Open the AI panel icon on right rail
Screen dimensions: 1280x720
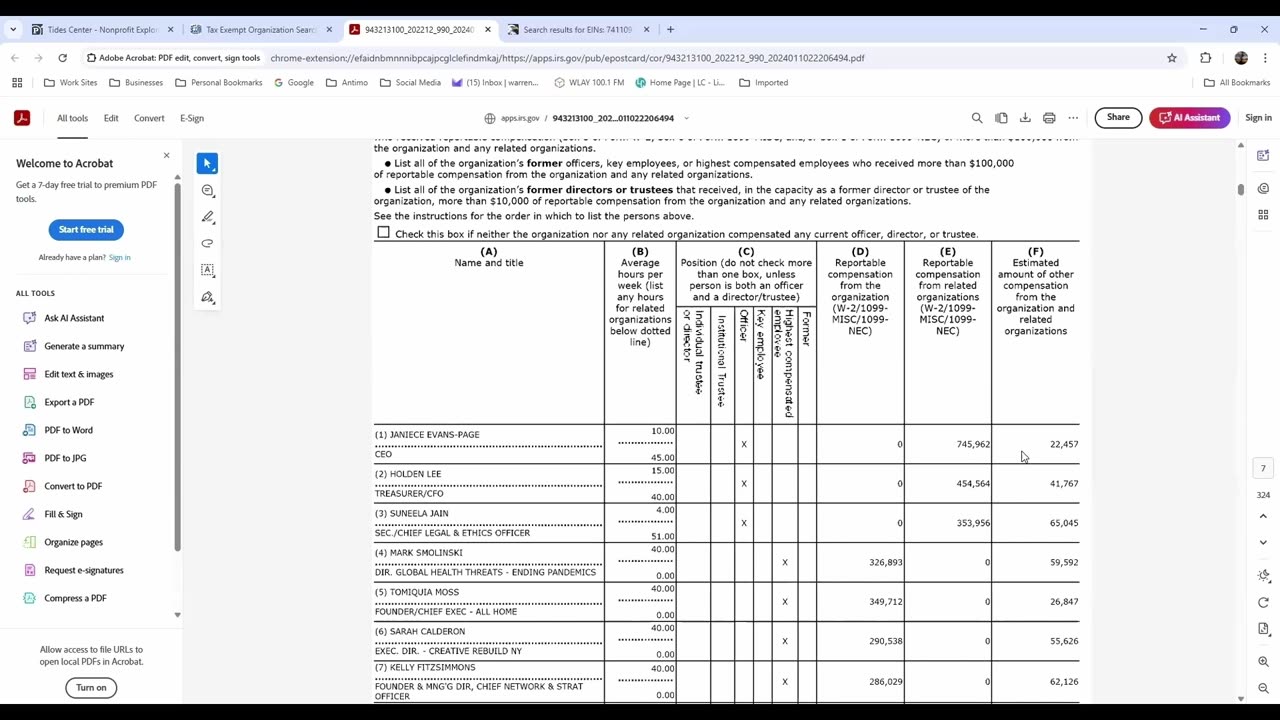1263,155
